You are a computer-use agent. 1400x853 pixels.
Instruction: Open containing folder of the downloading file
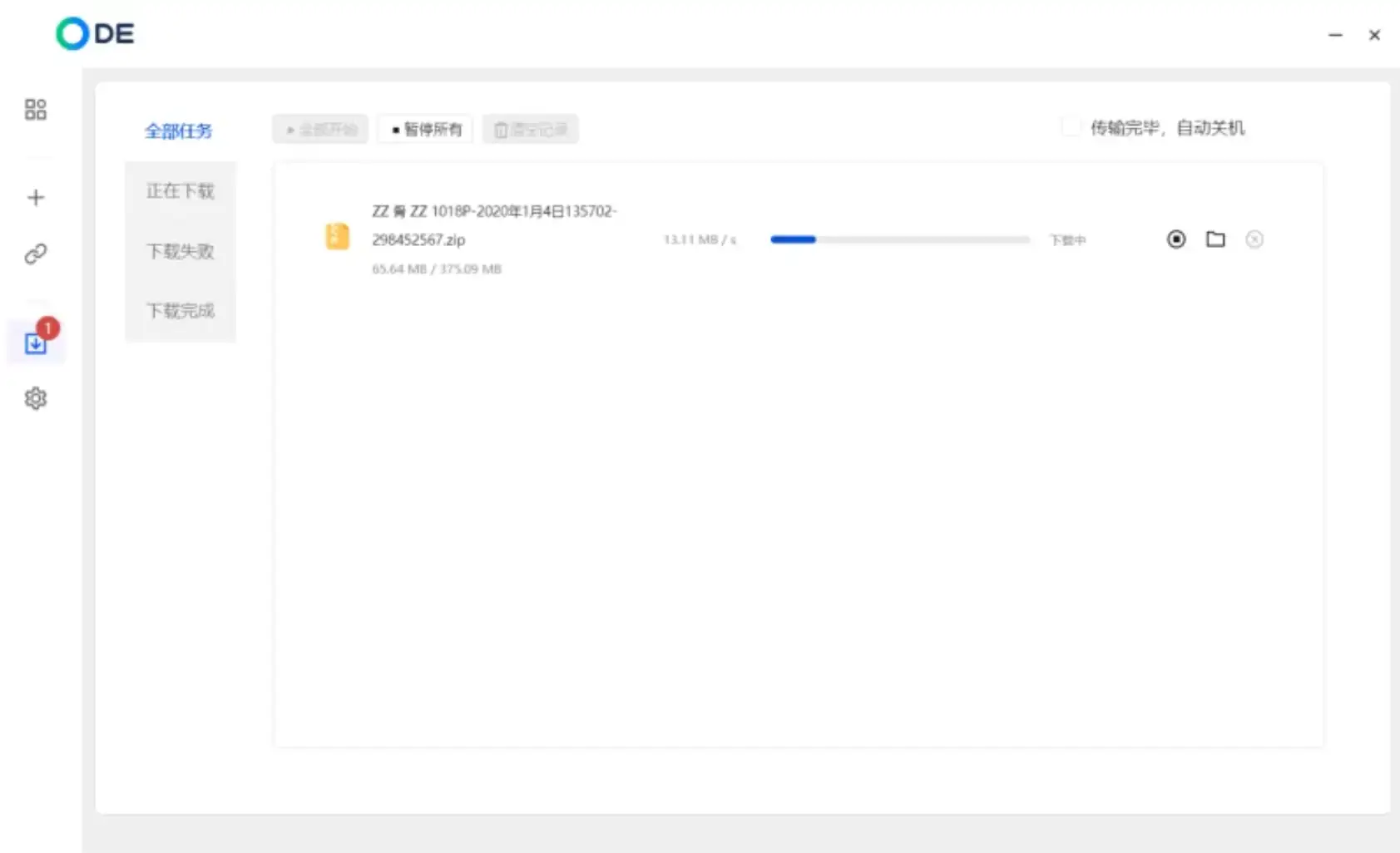pyautogui.click(x=1215, y=239)
